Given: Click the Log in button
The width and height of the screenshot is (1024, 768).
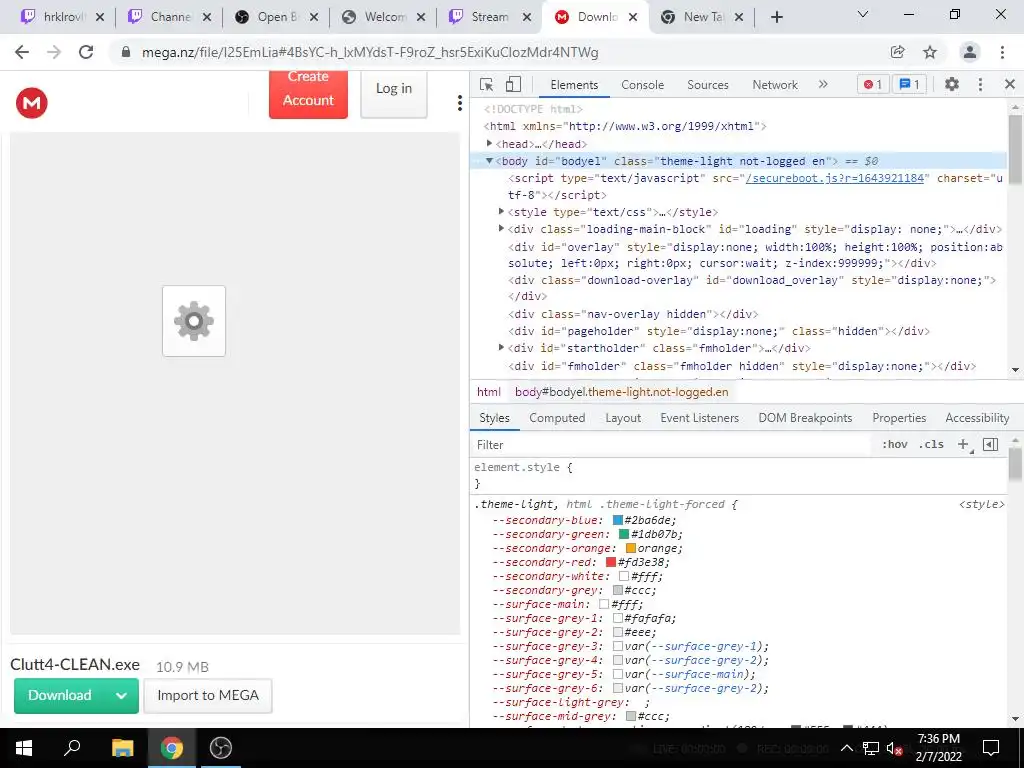Looking at the screenshot, I should click(394, 93).
